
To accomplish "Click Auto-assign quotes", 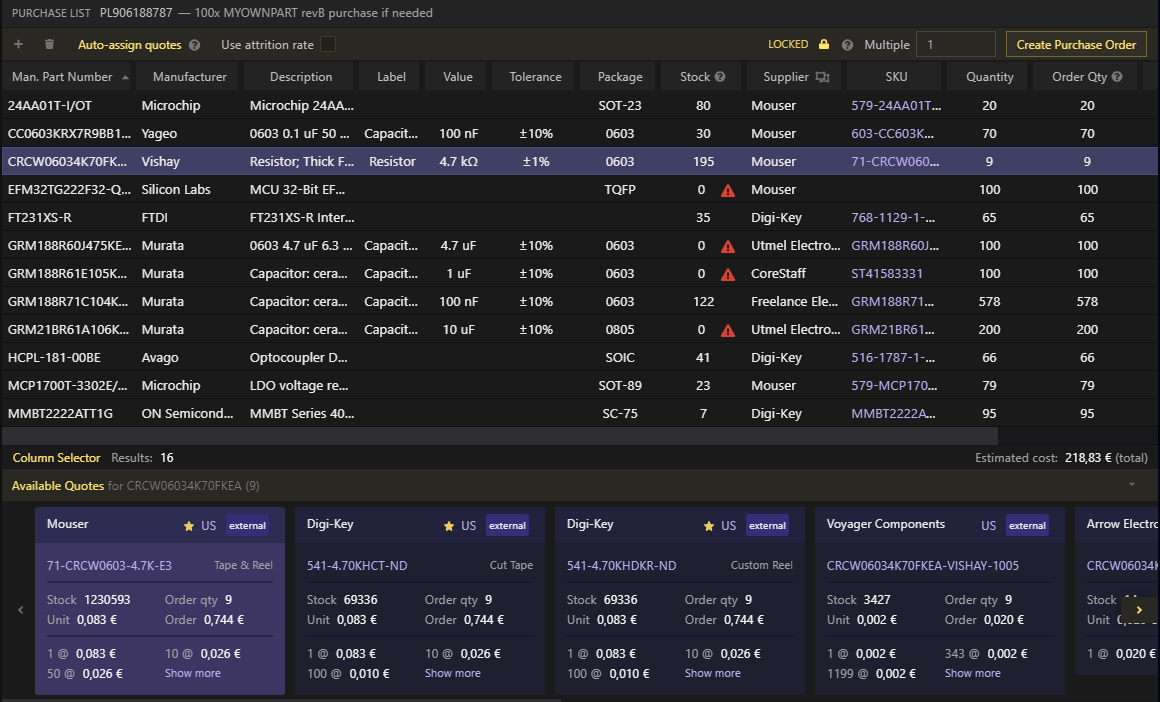I will (129, 45).
